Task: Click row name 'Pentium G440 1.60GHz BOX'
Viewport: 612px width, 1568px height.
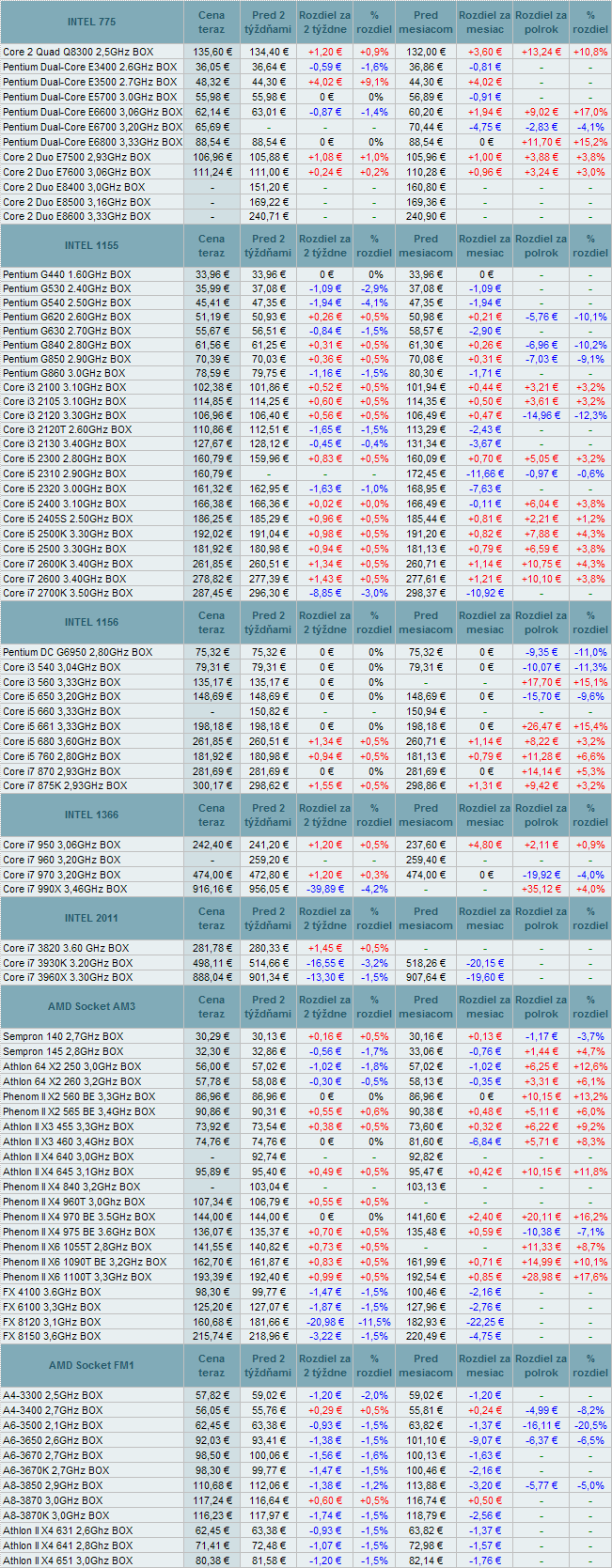Action: coord(67,274)
